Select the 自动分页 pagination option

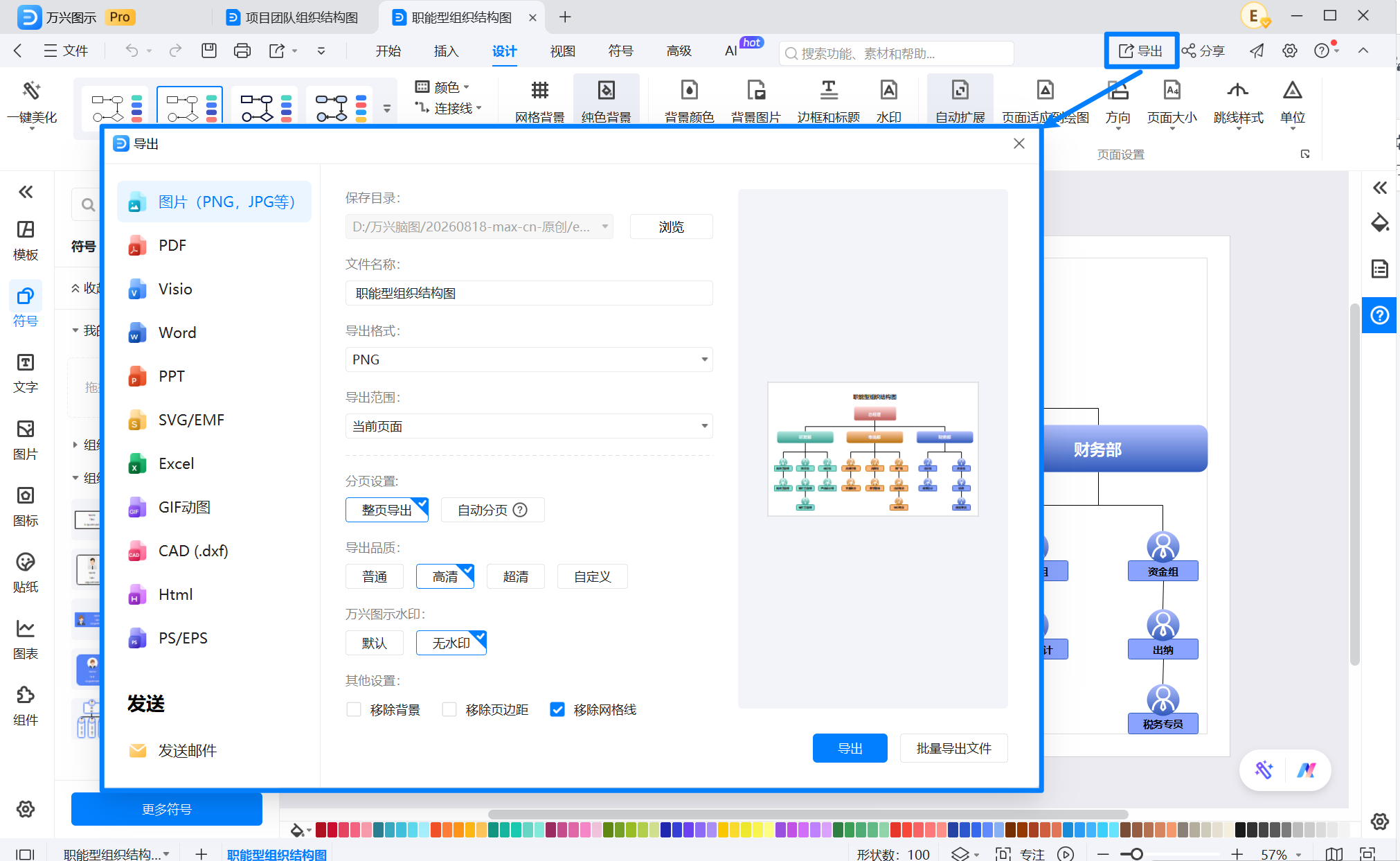492,510
